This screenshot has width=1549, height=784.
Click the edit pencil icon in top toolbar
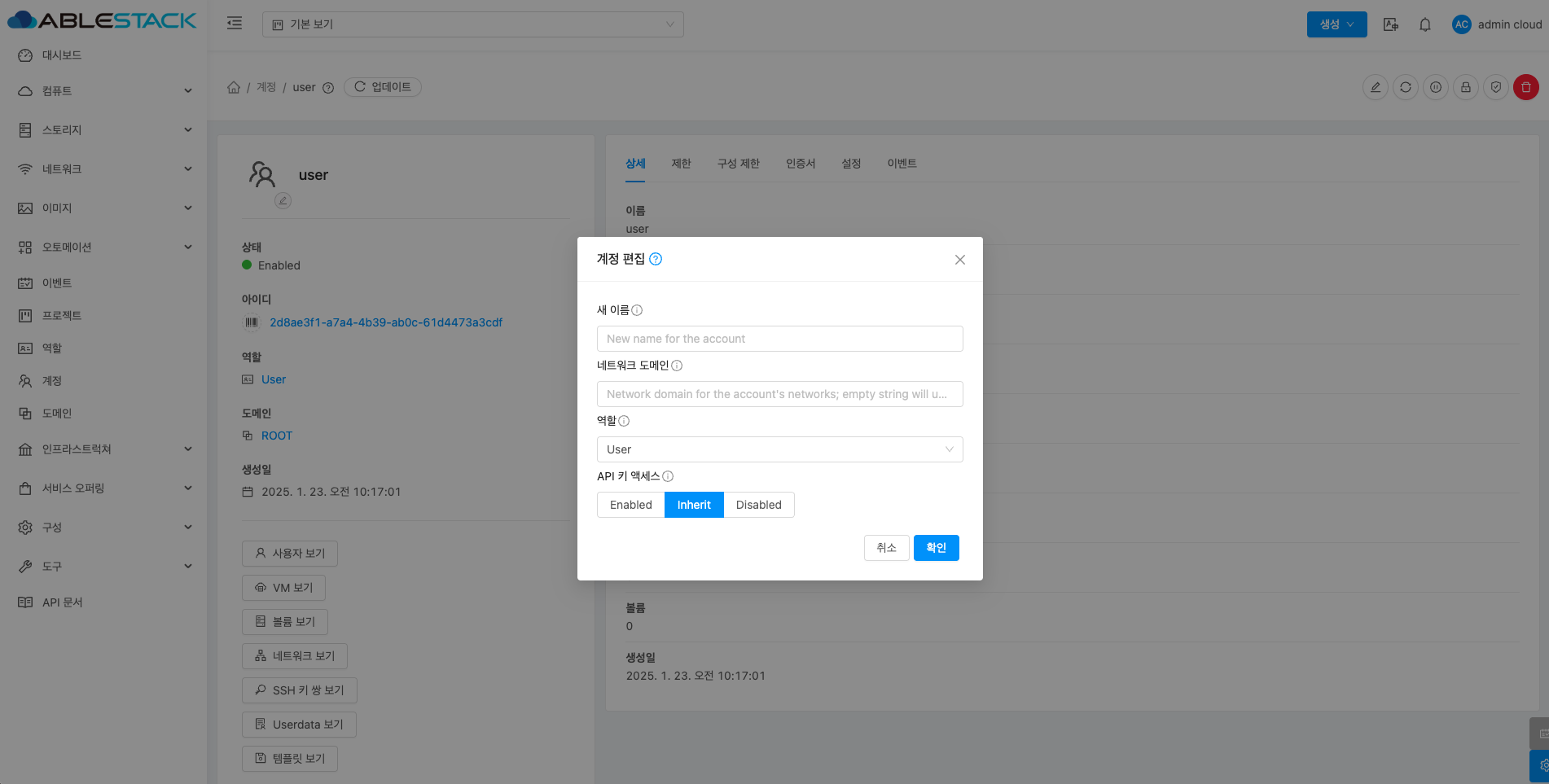pos(1375,87)
